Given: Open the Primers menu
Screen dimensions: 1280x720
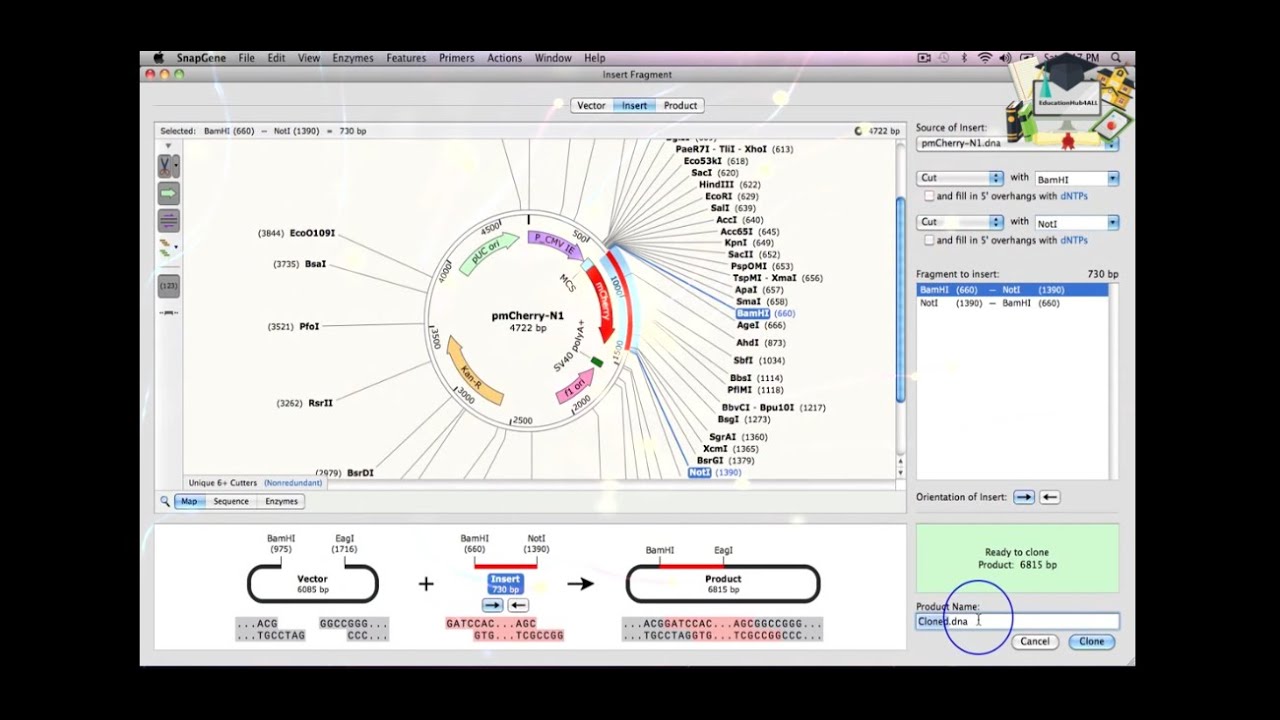Looking at the screenshot, I should tap(456, 58).
